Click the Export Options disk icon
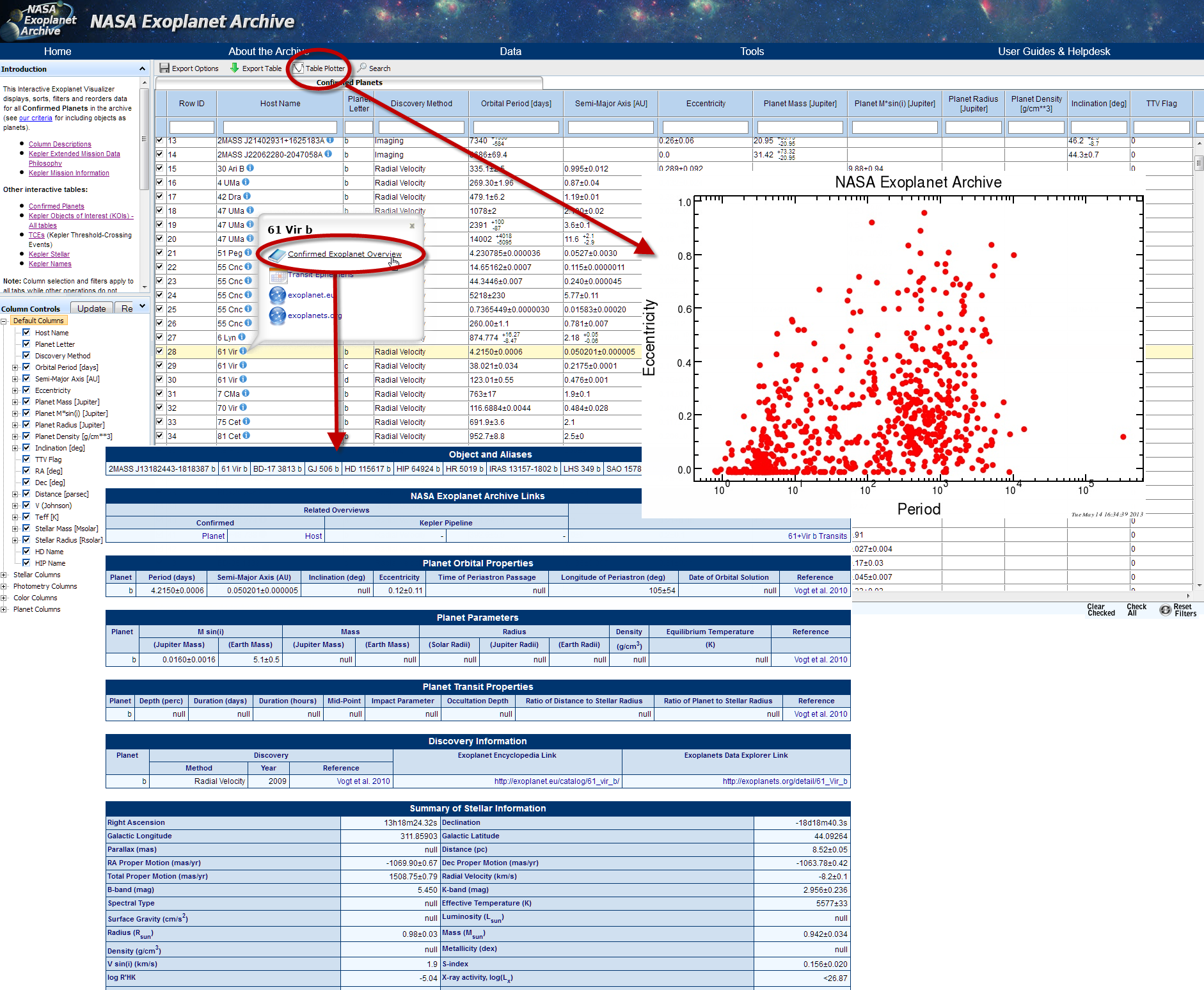1204x990 pixels. click(x=164, y=68)
